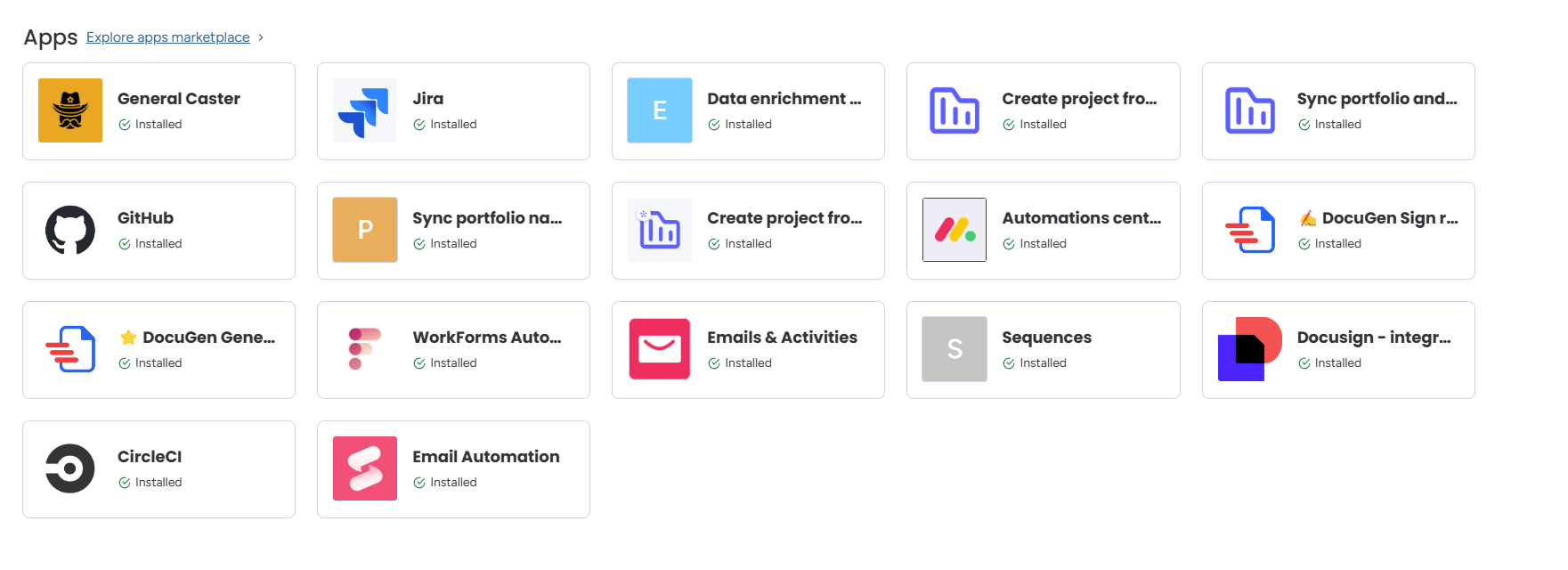Click Installed status under Sync portfolio and...
The image size is (1568, 570).
pyautogui.click(x=1338, y=125)
